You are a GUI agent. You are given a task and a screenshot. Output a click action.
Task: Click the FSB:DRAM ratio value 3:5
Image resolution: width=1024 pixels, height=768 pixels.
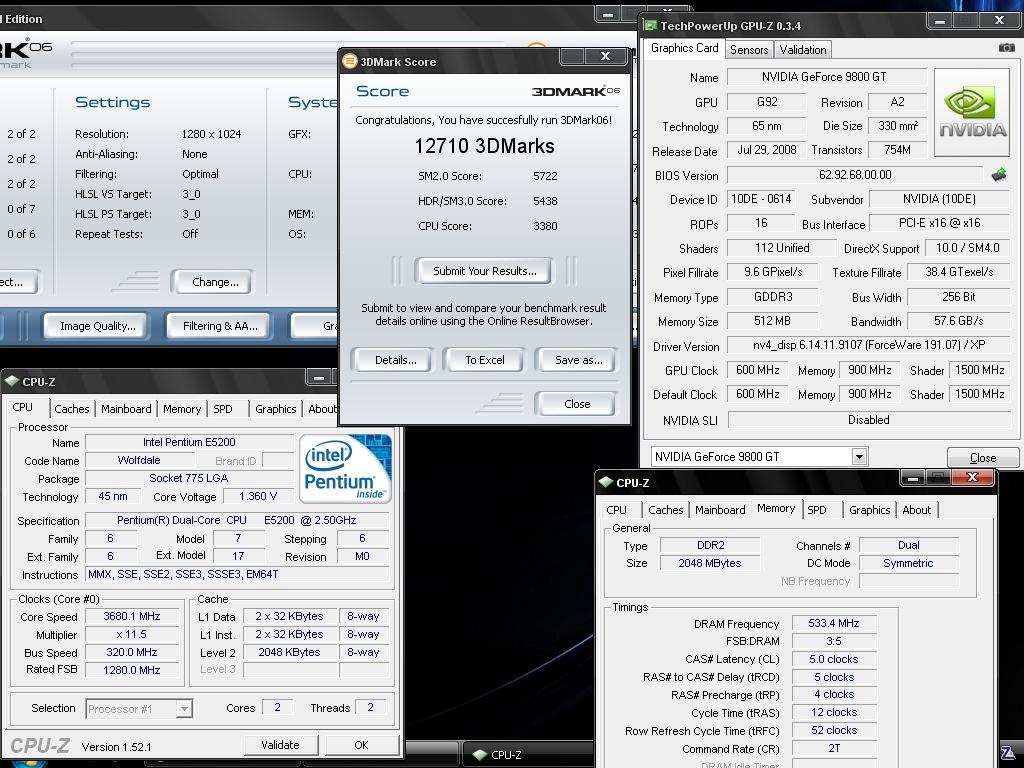click(x=834, y=641)
